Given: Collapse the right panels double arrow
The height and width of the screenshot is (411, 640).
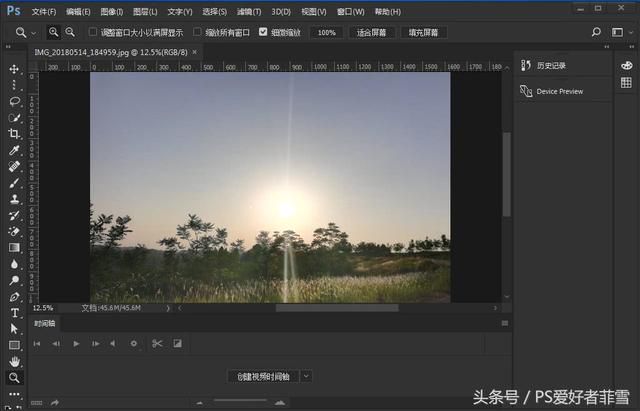Looking at the screenshot, I should (x=607, y=47).
